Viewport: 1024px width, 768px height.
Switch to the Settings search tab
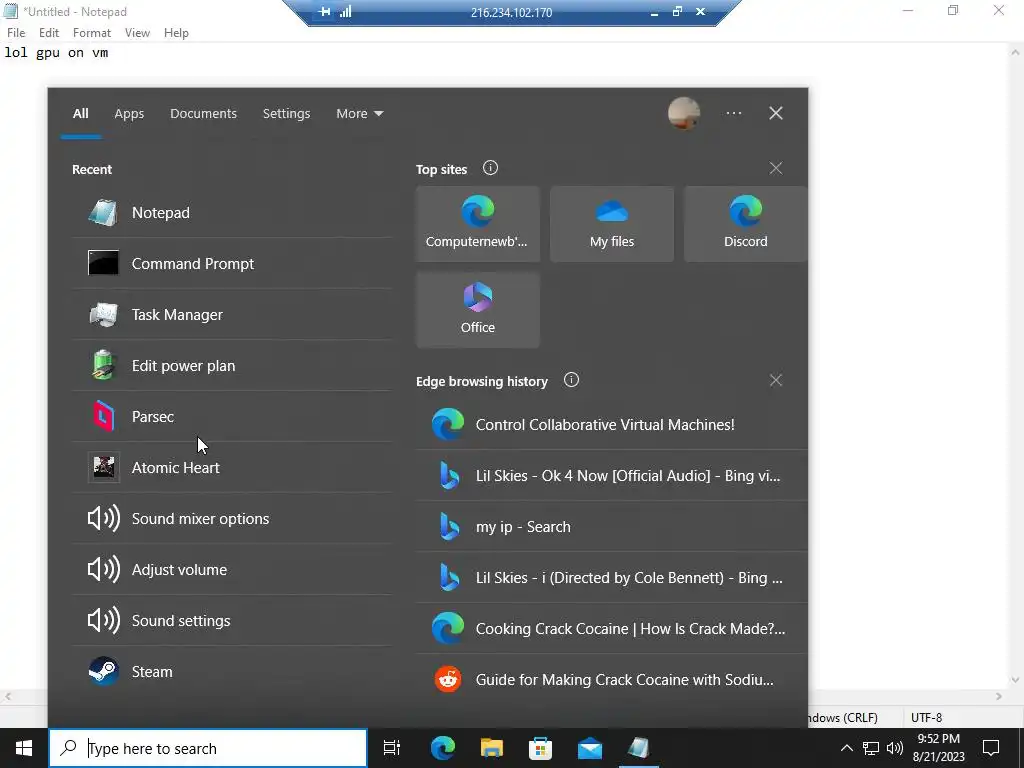(286, 114)
